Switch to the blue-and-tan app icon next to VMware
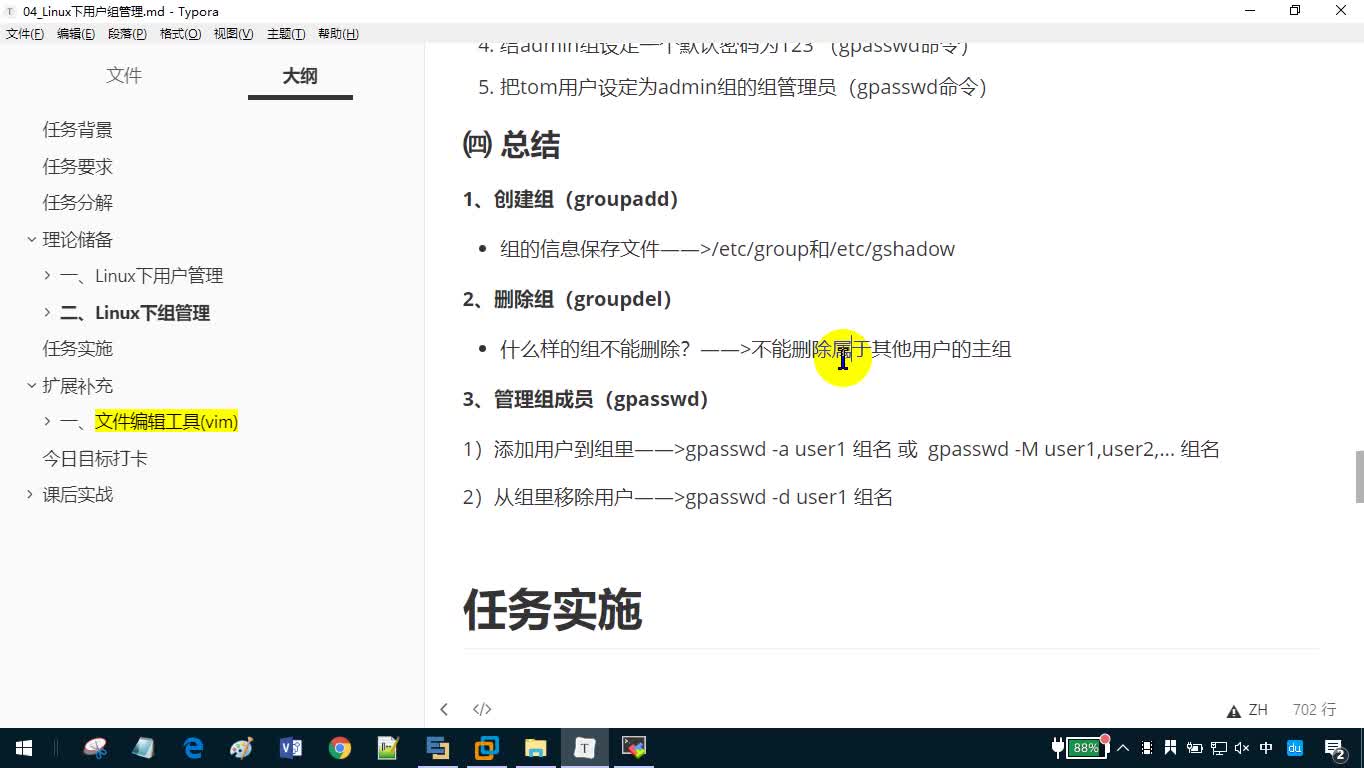 (437, 748)
